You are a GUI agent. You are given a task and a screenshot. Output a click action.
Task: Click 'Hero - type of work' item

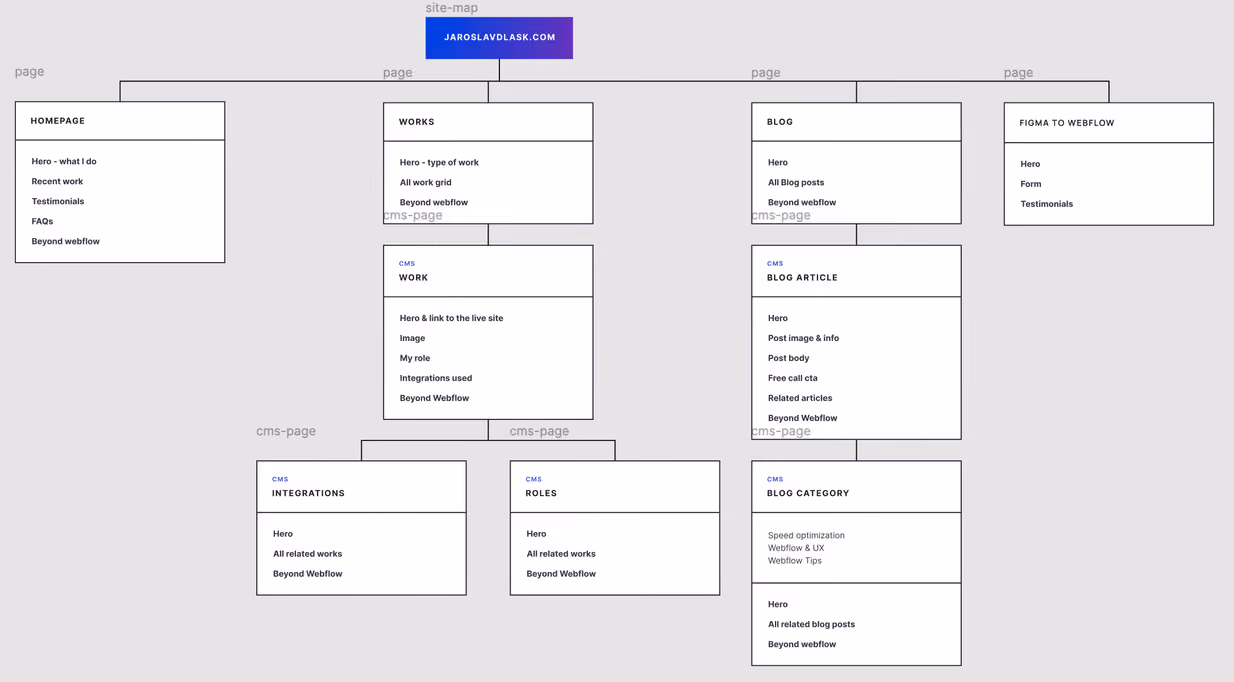[x=439, y=162]
